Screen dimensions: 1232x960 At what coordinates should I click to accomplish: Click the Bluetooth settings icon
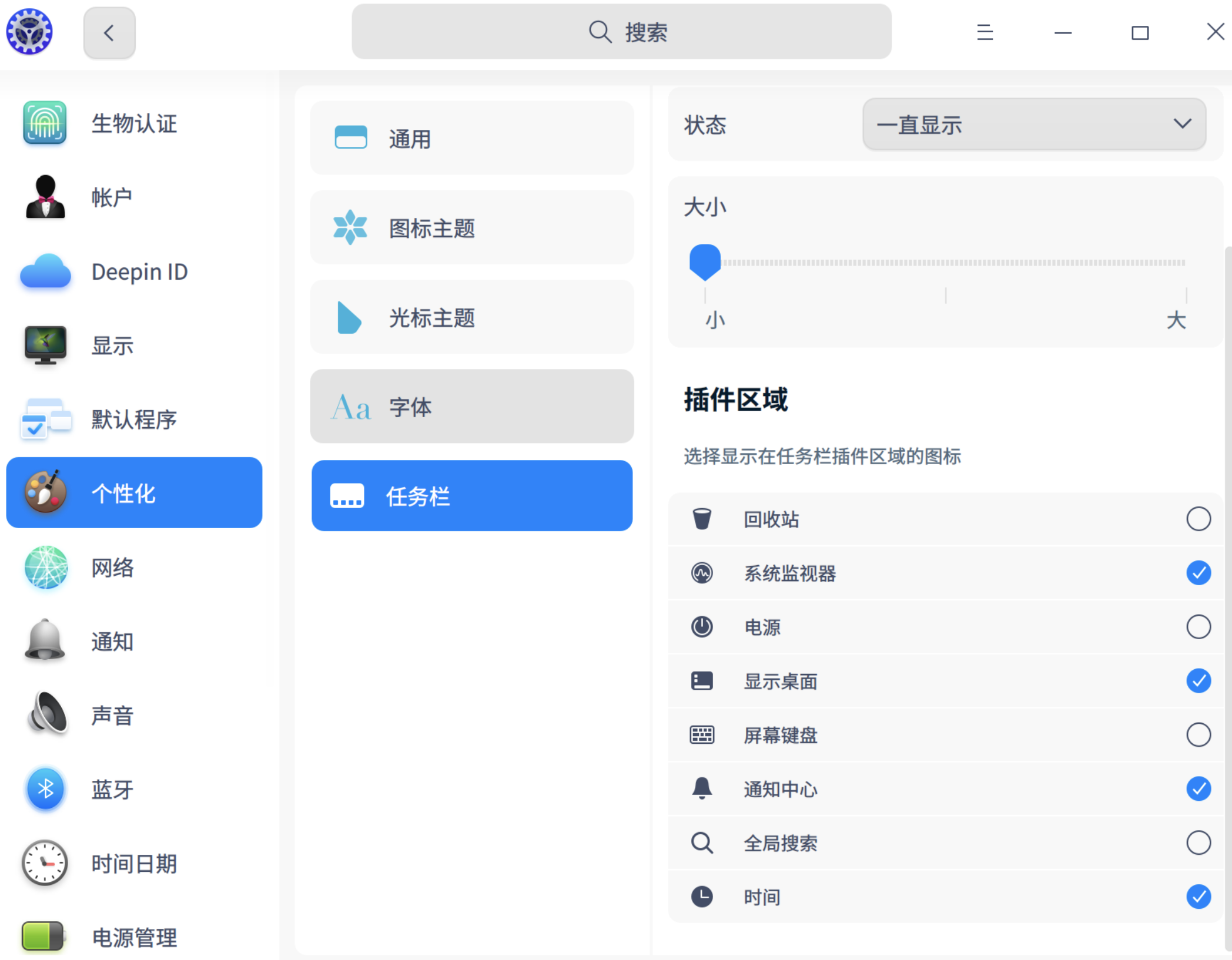(45, 789)
